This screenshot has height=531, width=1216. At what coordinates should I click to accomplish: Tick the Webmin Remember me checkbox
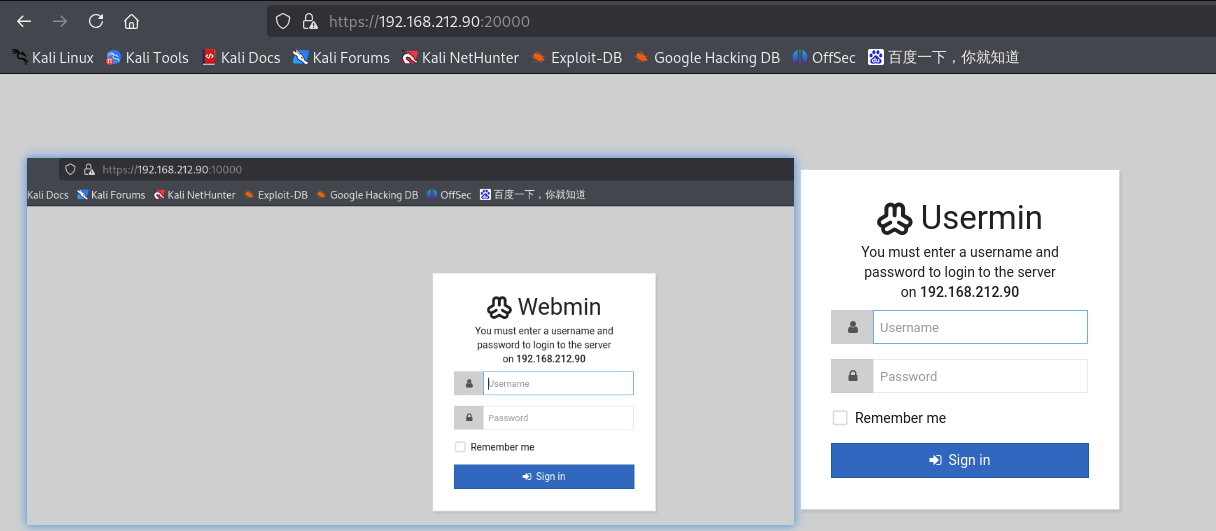[x=460, y=447]
